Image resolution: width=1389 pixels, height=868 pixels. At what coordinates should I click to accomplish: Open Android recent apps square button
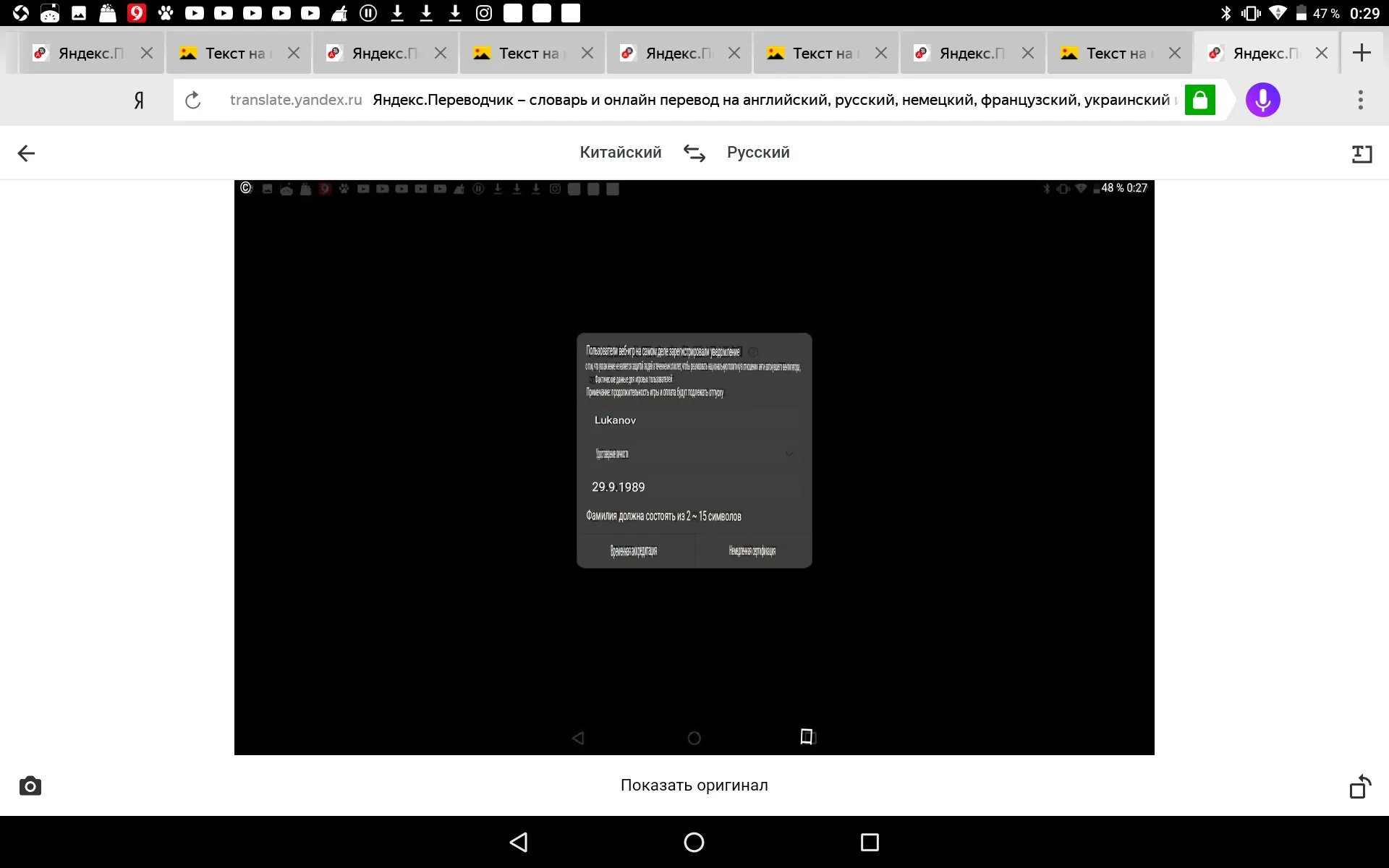pos(870,842)
